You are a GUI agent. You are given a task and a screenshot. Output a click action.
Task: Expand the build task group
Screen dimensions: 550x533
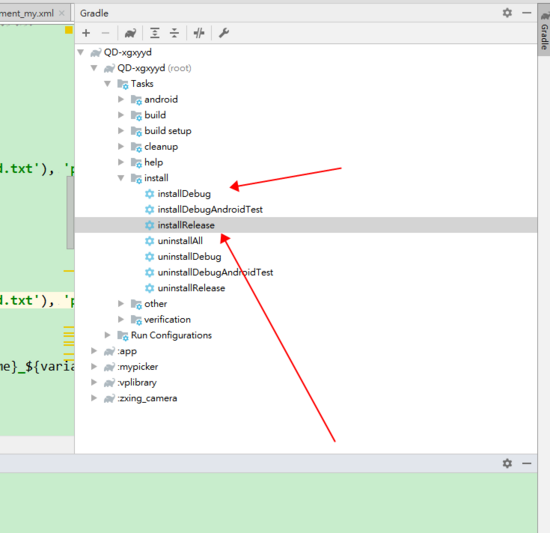point(121,115)
